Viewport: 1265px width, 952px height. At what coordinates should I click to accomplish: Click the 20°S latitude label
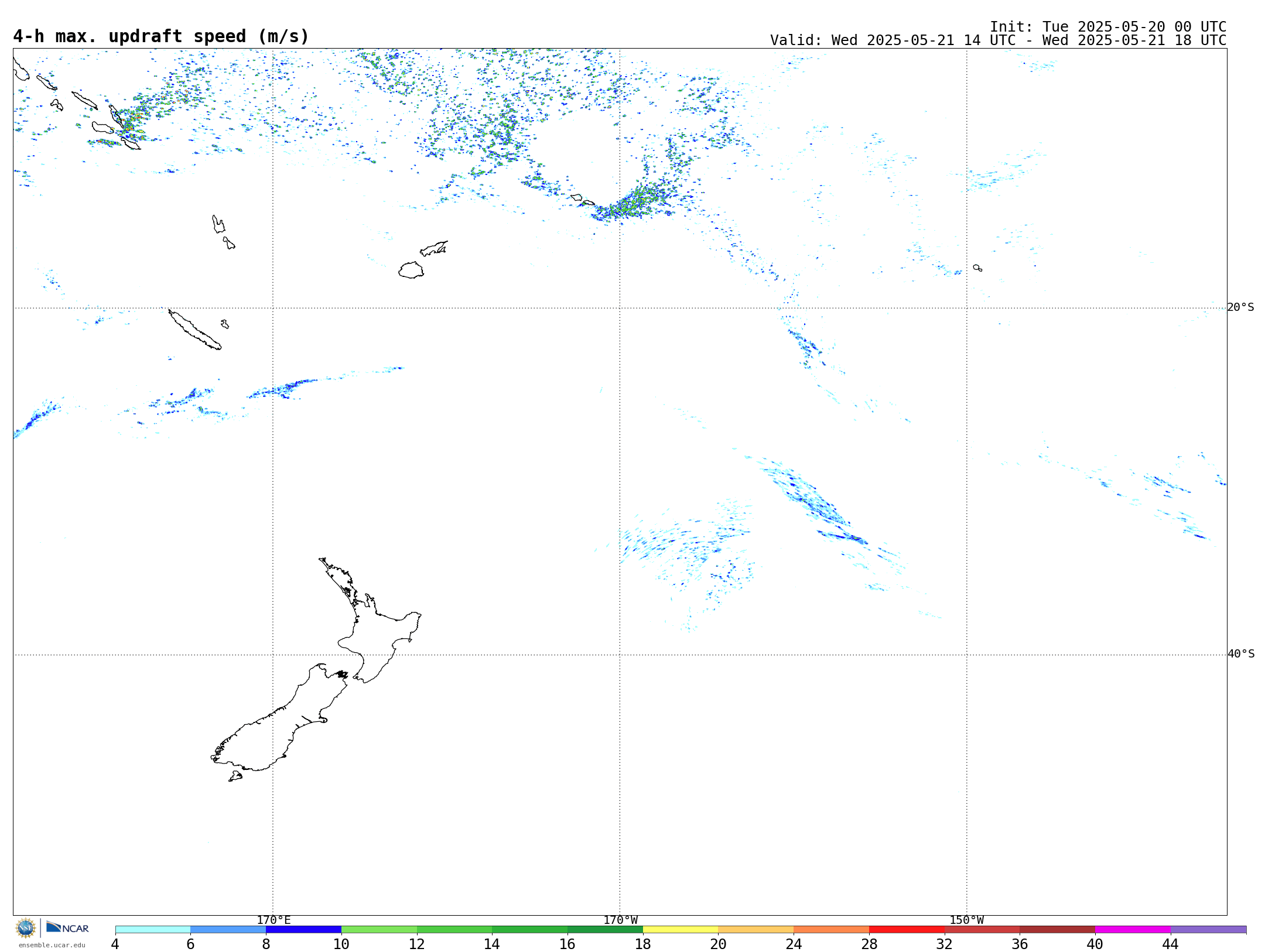click(x=1241, y=307)
